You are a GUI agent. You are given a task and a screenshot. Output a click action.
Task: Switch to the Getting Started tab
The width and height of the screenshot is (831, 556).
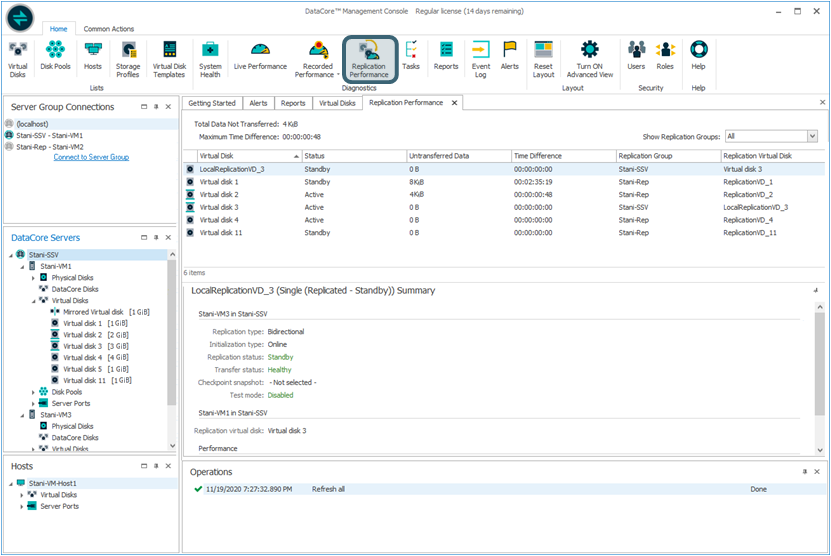[212, 103]
